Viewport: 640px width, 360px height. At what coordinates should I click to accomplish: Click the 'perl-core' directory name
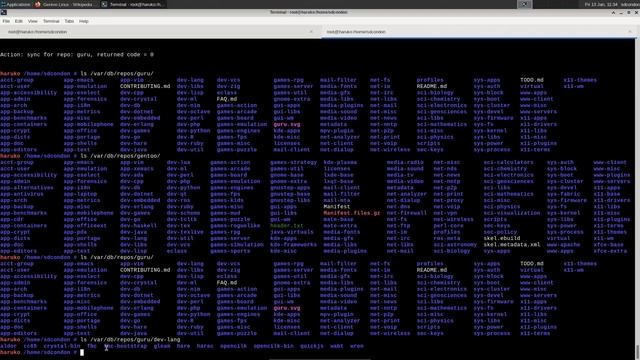coord(449,226)
